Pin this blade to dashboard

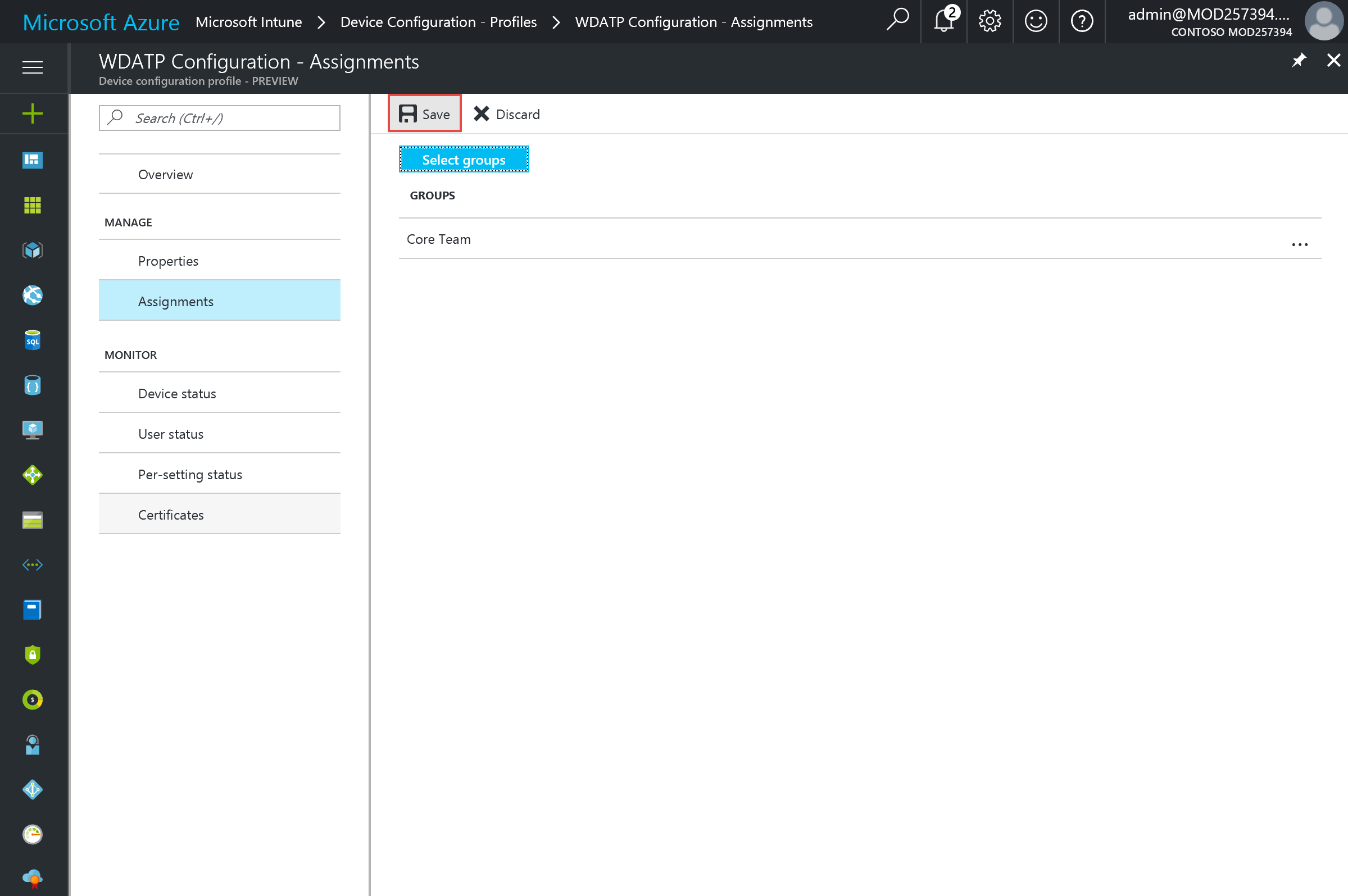pos(1299,61)
